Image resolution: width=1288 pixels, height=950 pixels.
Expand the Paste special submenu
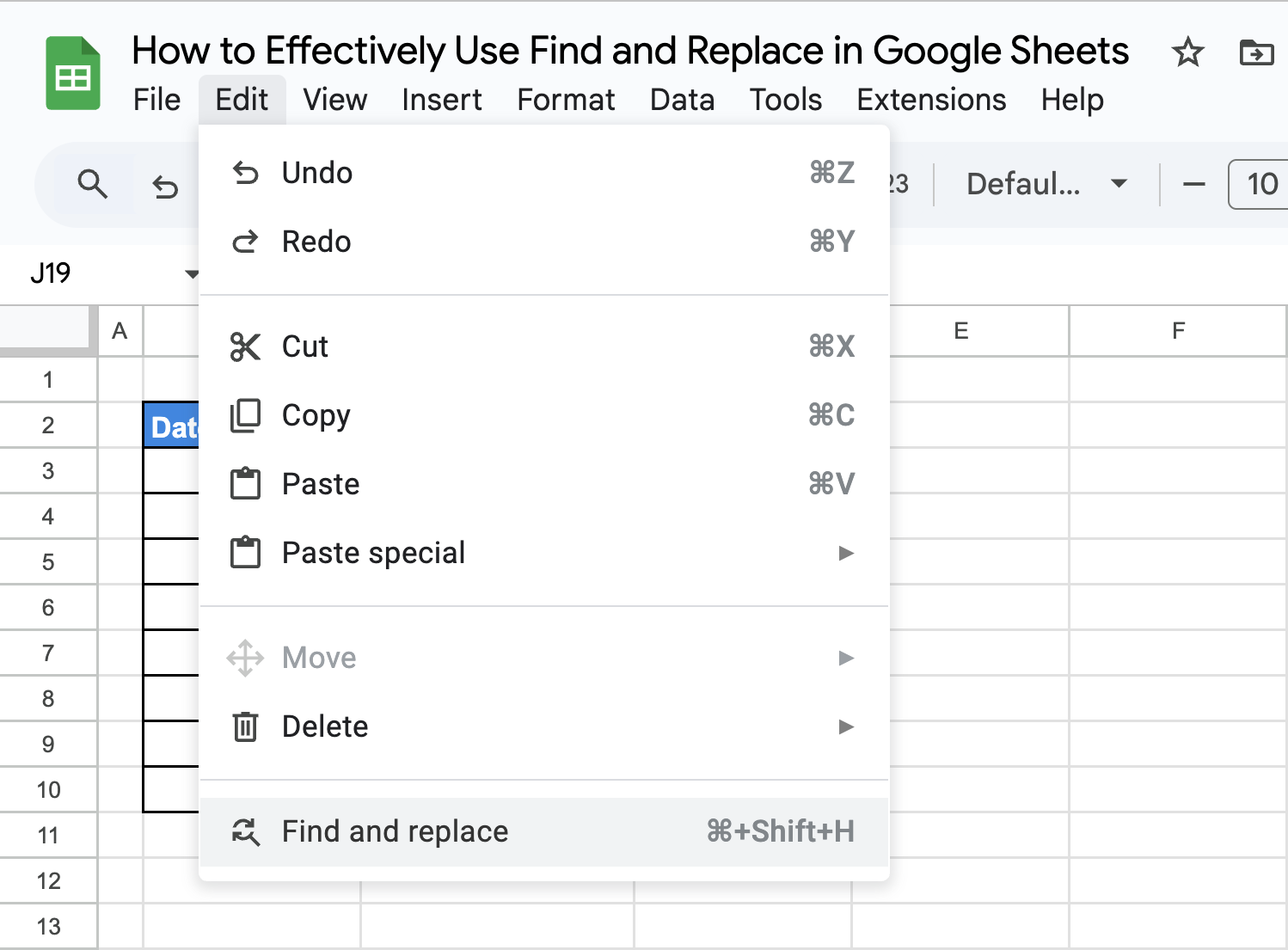pos(544,553)
